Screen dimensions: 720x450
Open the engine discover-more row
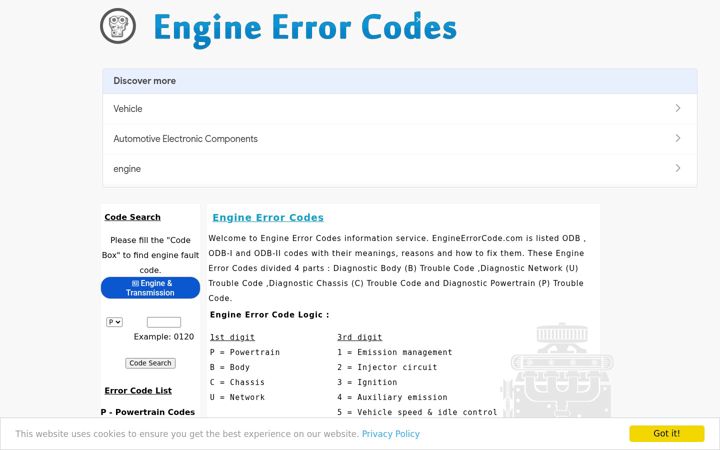[x=399, y=169]
